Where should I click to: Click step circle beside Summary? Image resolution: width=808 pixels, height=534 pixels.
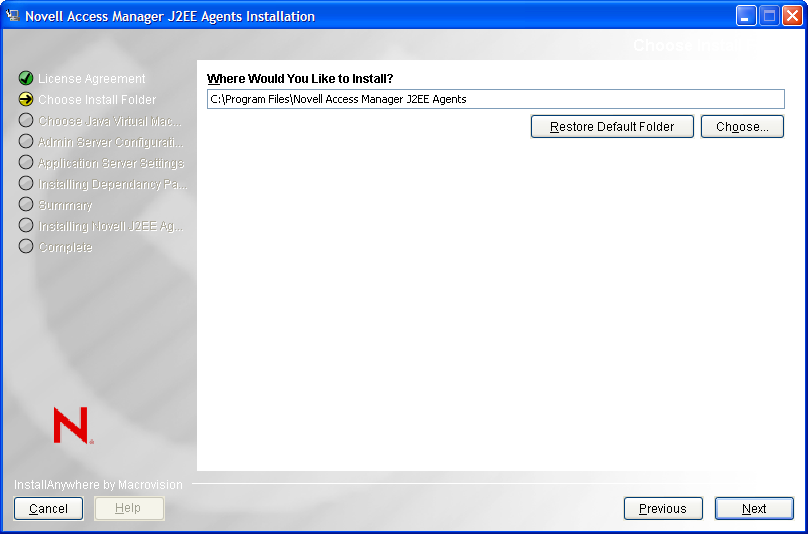click(26, 205)
